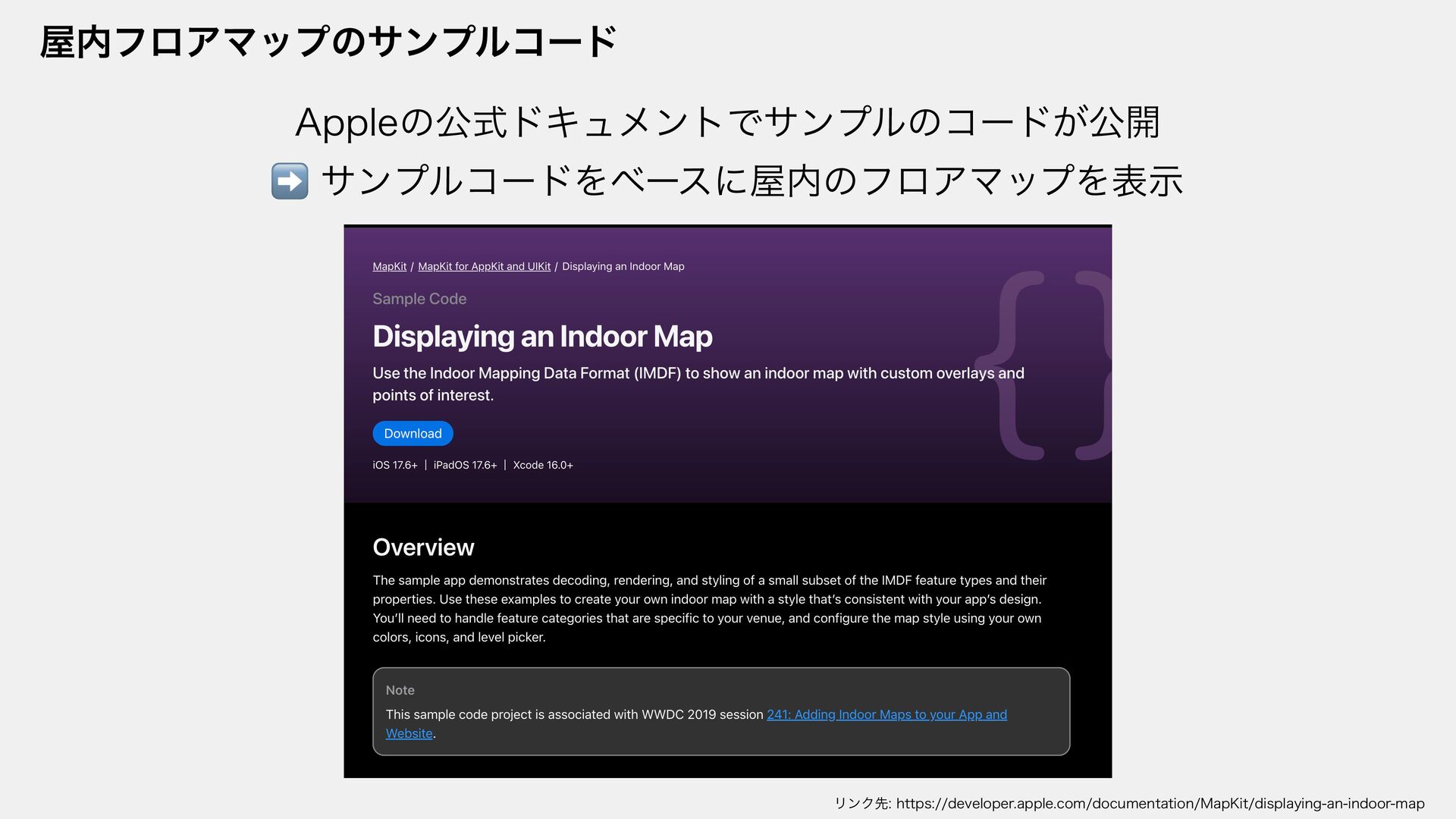The height and width of the screenshot is (819, 1456).
Task: Click the slide title 屋内フロアマップのサンプルコード
Action: pos(329,41)
